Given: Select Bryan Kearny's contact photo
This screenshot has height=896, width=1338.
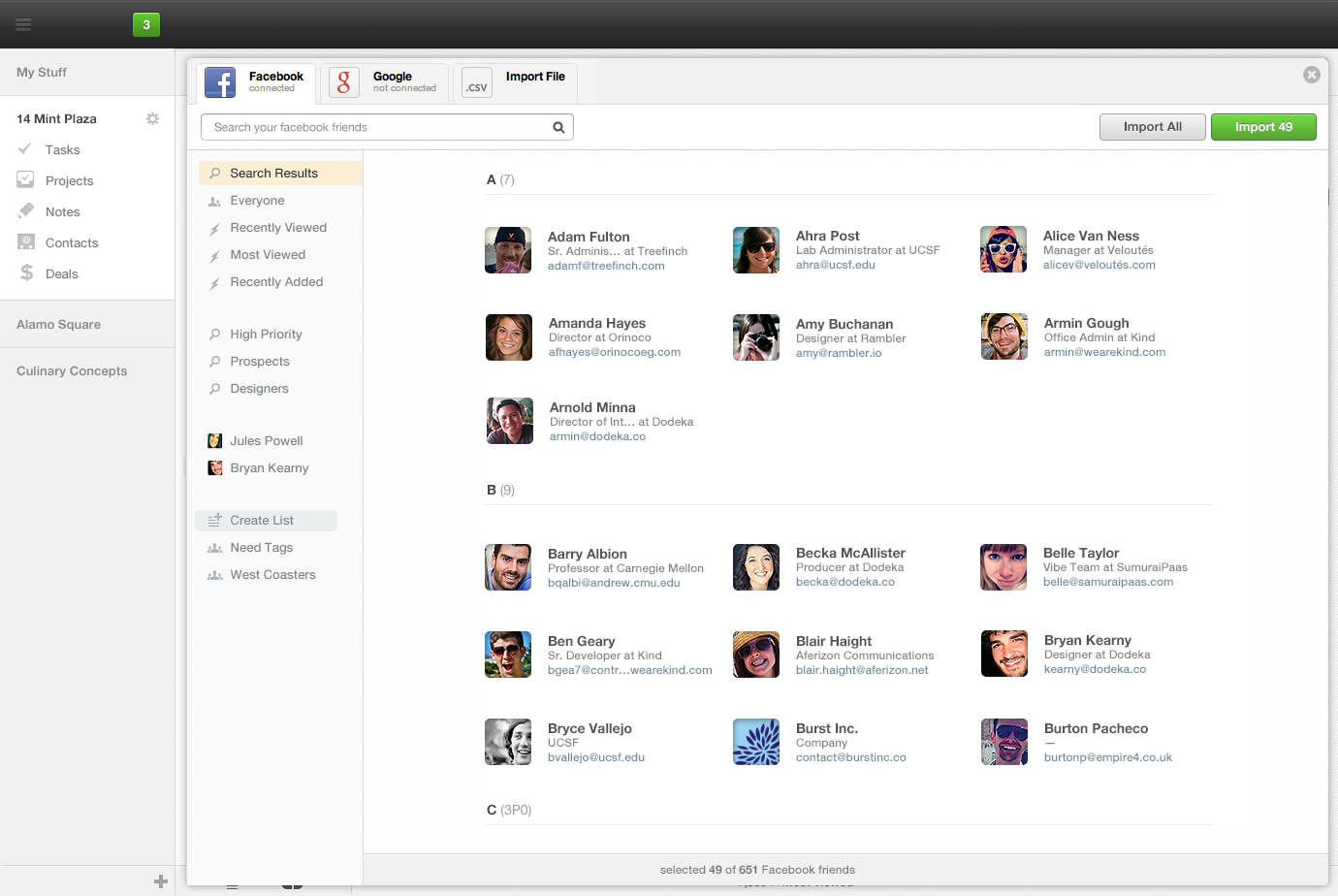Looking at the screenshot, I should coord(1004,654).
